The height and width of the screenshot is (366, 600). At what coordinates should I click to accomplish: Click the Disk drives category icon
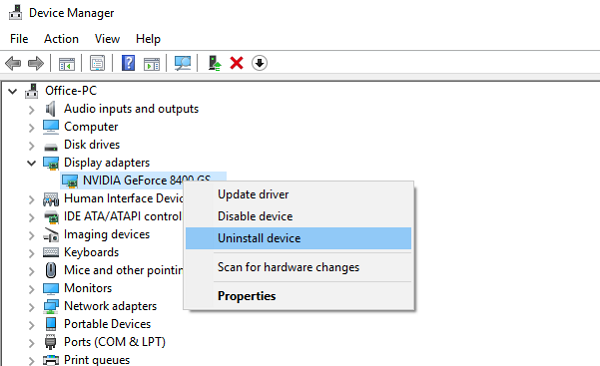(51, 147)
